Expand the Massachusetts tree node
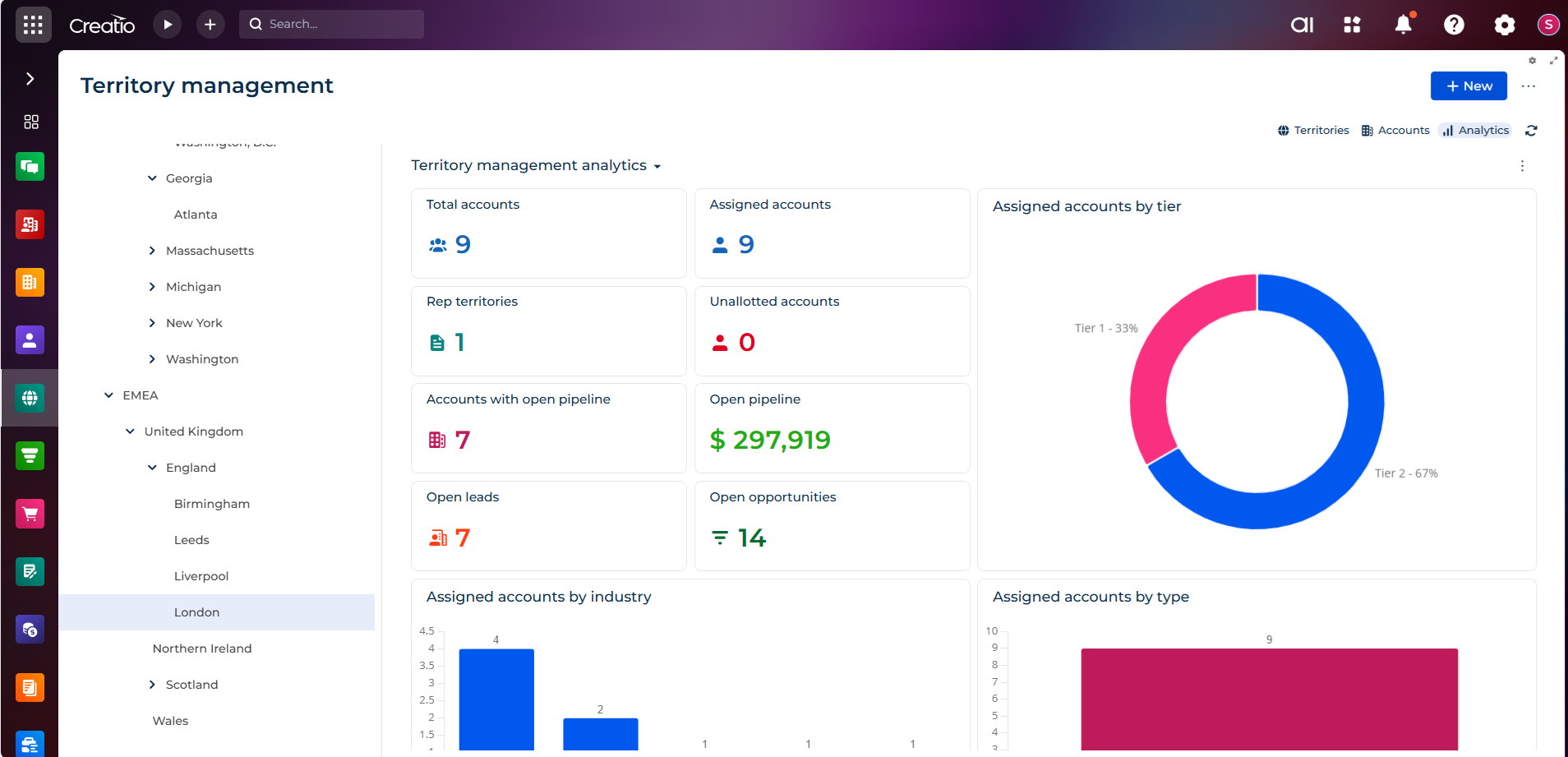This screenshot has width=1568, height=757. click(152, 251)
